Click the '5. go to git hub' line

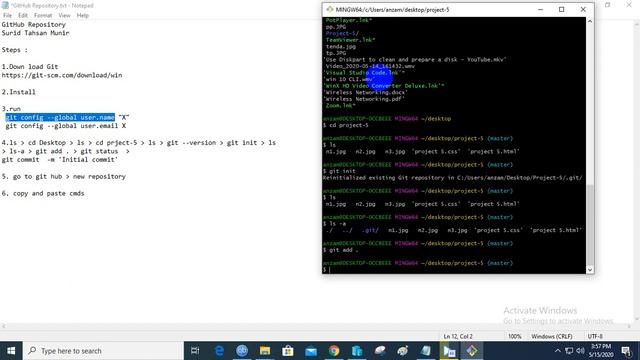point(64,177)
